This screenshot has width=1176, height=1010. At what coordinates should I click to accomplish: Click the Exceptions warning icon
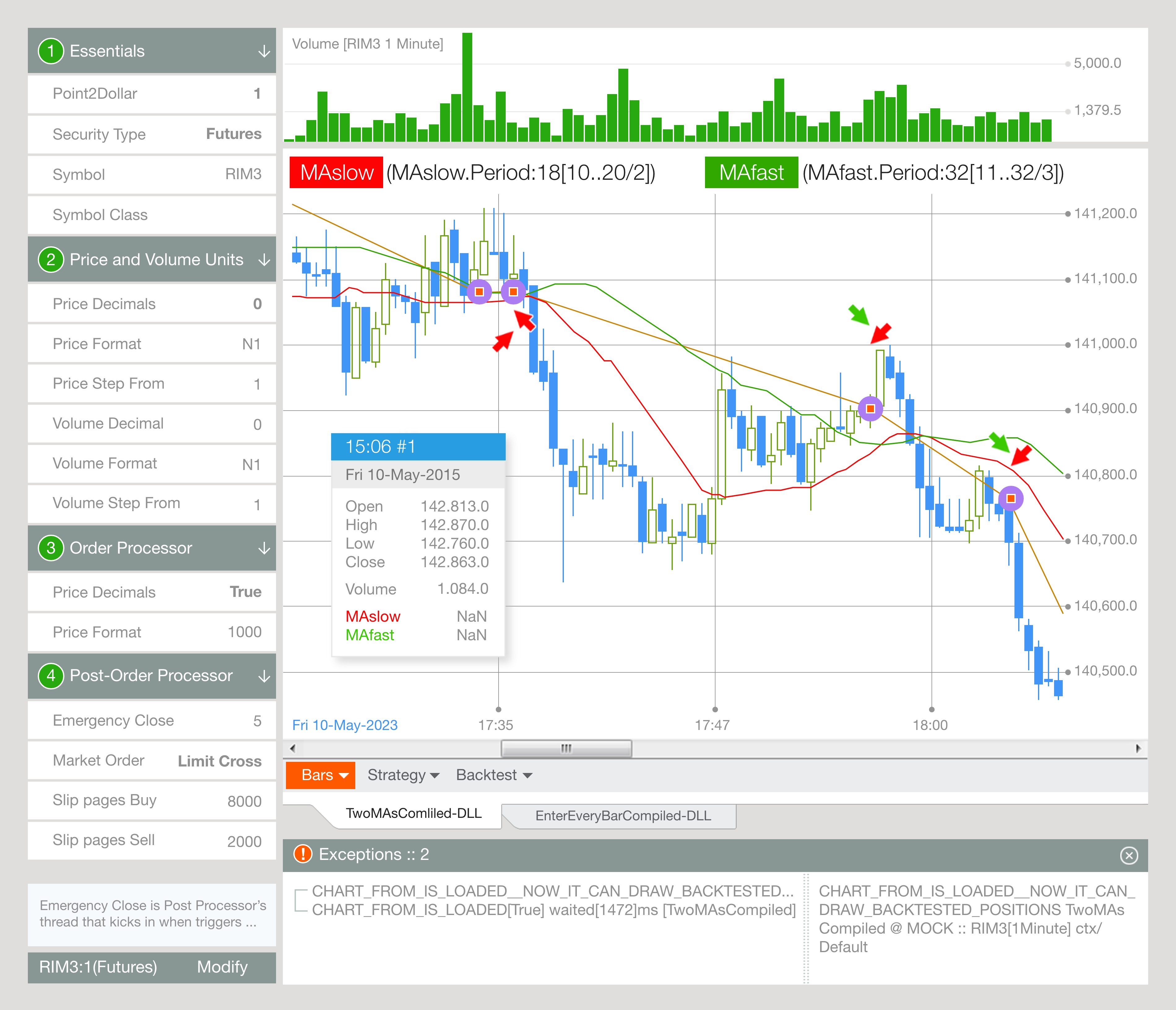(x=303, y=854)
